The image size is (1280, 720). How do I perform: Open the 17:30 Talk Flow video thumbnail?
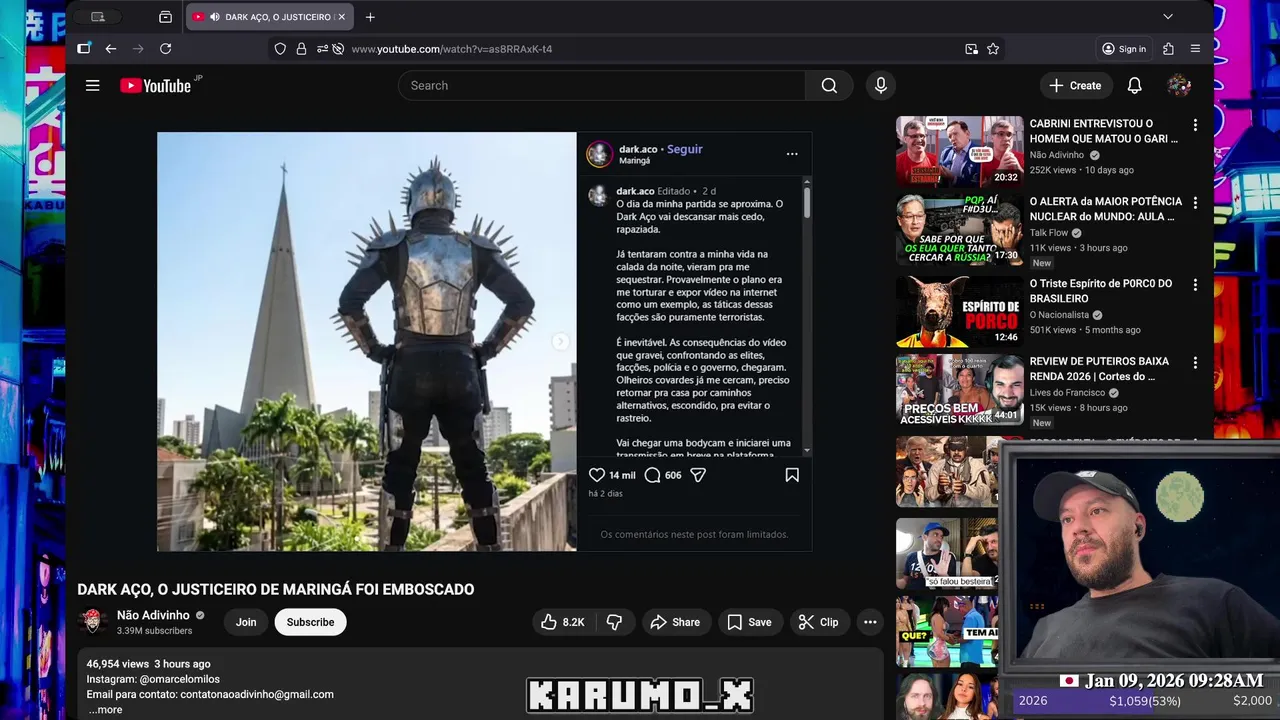click(x=959, y=230)
